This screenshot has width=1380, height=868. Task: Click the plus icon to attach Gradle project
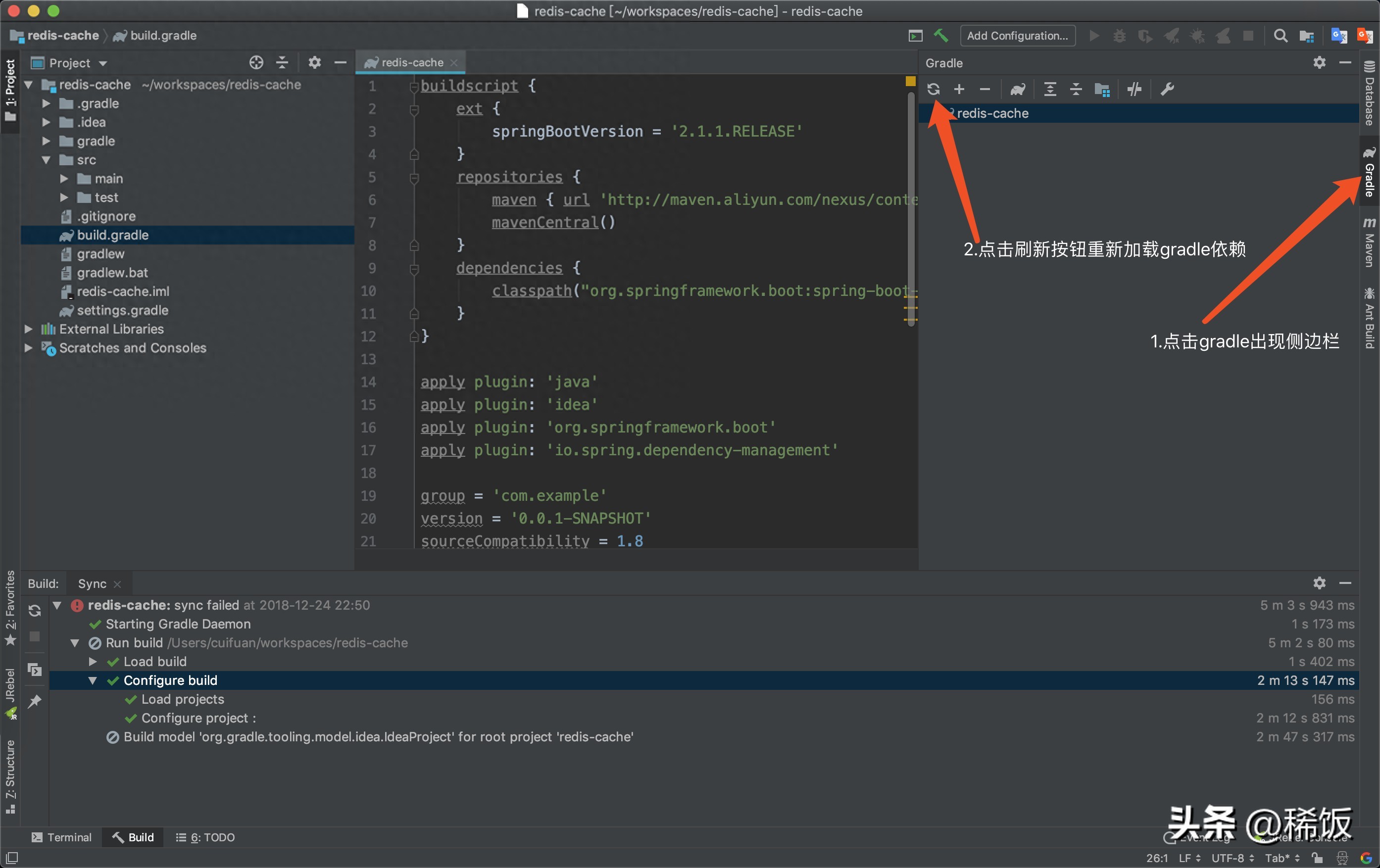(959, 89)
